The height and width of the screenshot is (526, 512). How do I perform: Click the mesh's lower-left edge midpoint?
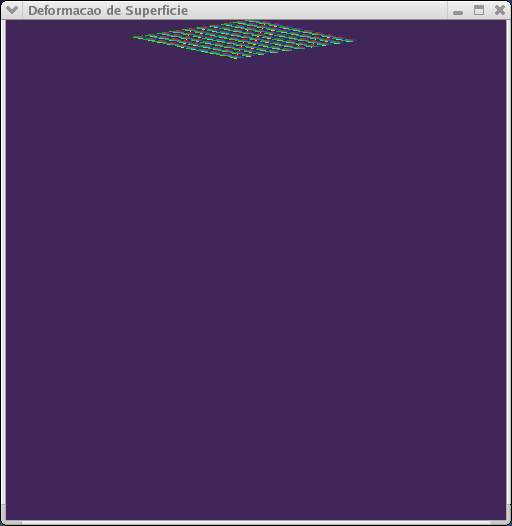pyautogui.click(x=185, y=48)
